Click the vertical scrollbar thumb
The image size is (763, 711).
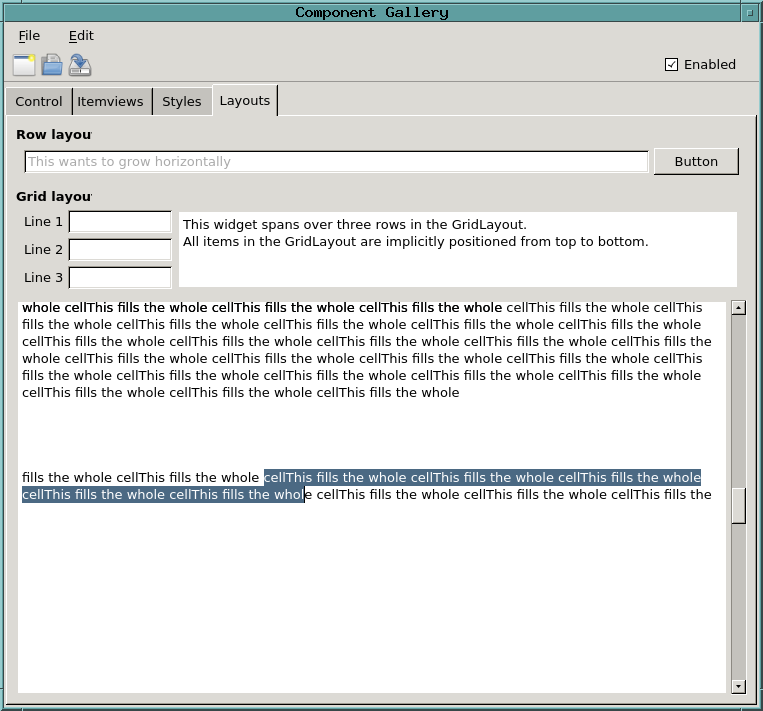[739, 506]
